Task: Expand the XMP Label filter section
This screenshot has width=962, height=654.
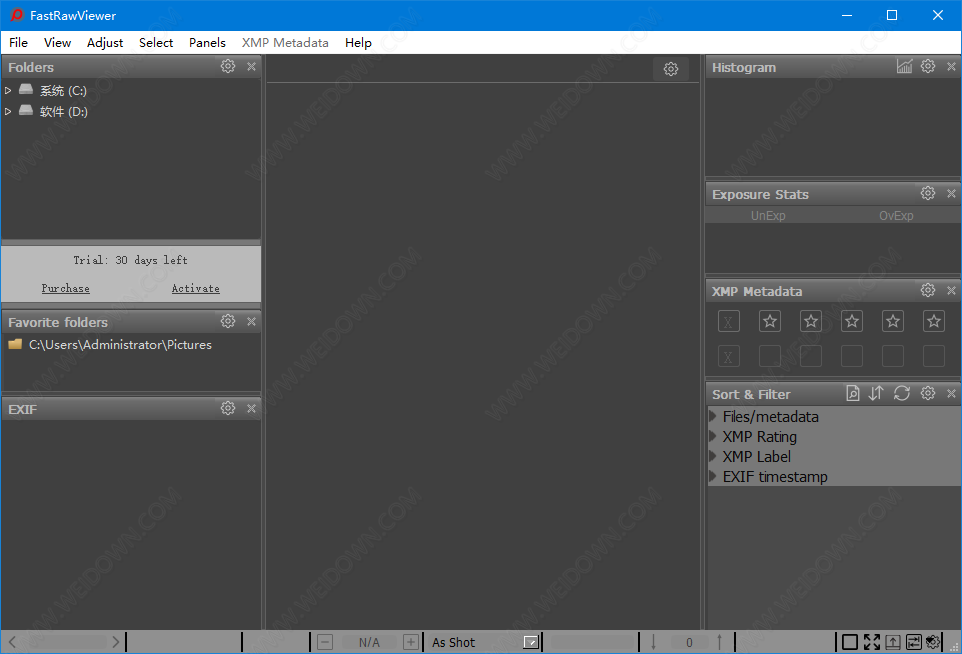Action: [x=713, y=456]
